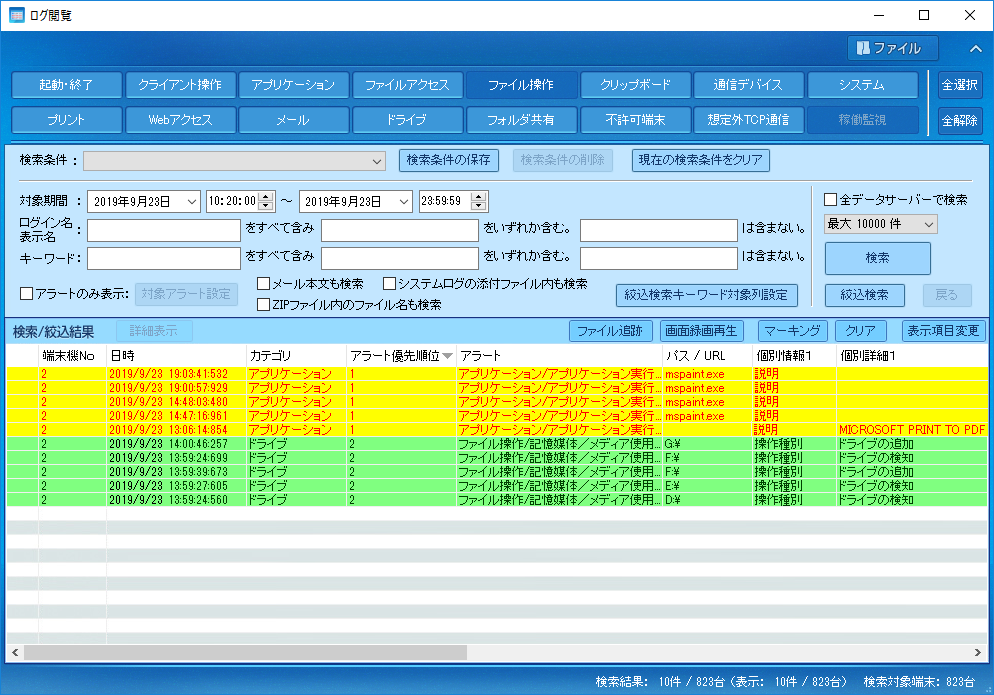Toggle the クリップボード log category
Viewport: 994px width, 695px height.
(x=635, y=84)
